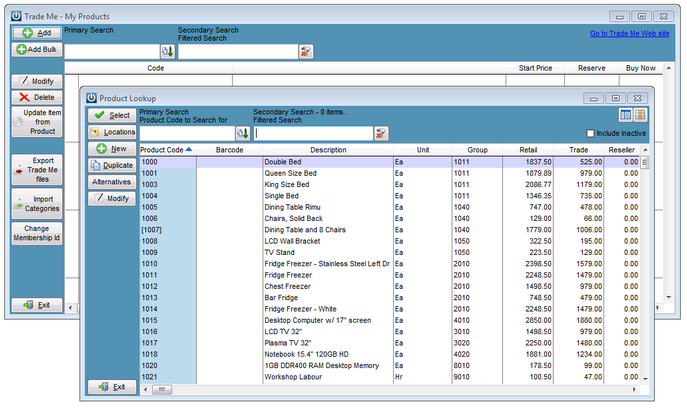The width and height of the screenshot is (687, 408).
Task: Select the Plasma TV 32" row
Action: click(x=390, y=343)
